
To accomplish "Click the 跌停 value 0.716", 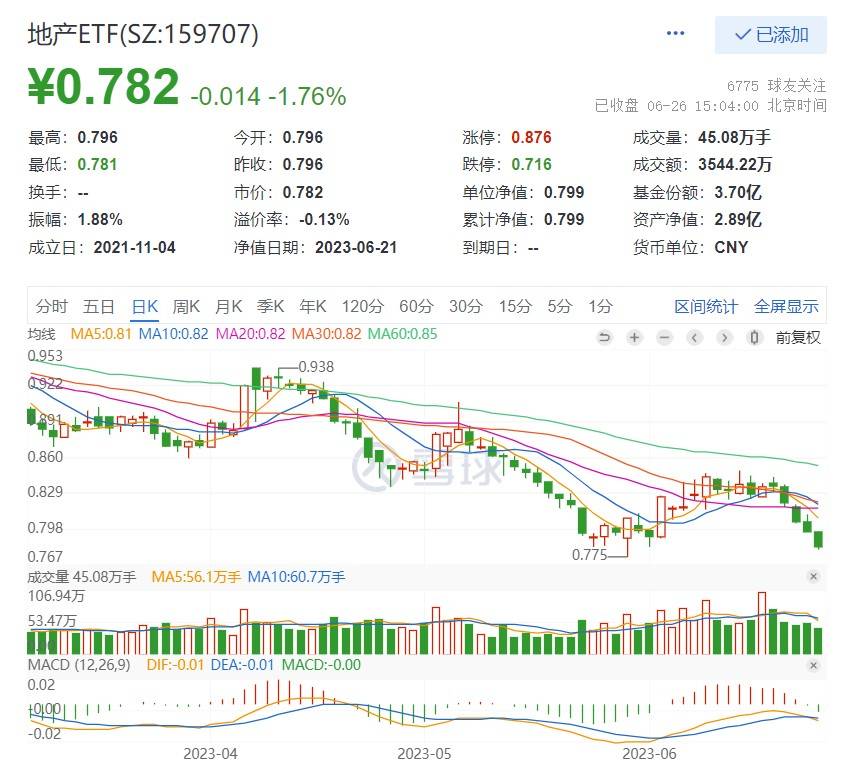I will pos(531,164).
